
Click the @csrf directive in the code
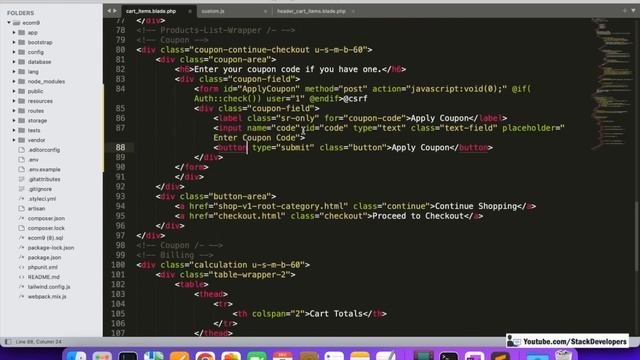(356, 98)
